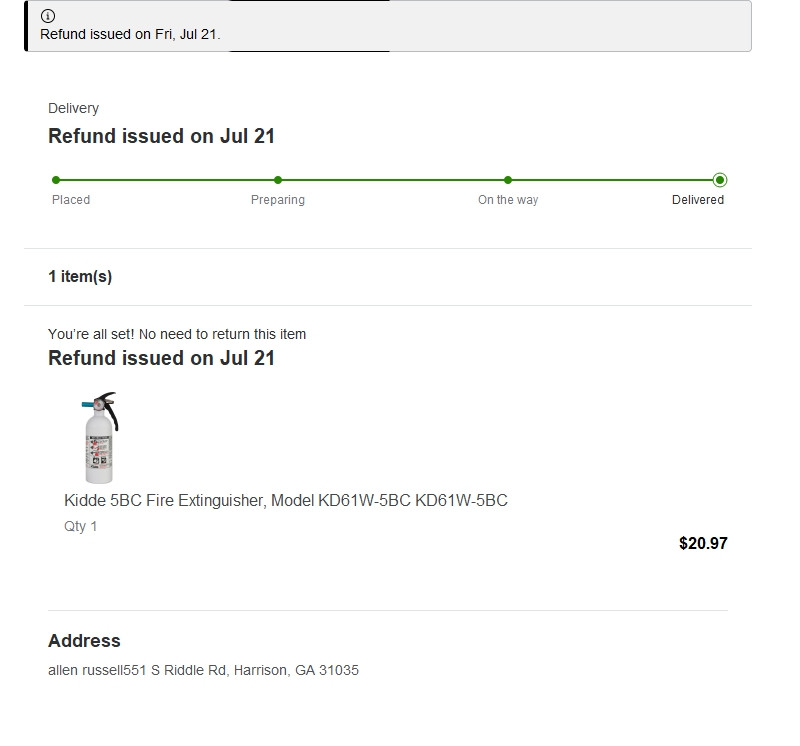Select the "Refund issued on Fri, Jul 21." banner text
This screenshot has width=800, height=746.
tap(130, 34)
